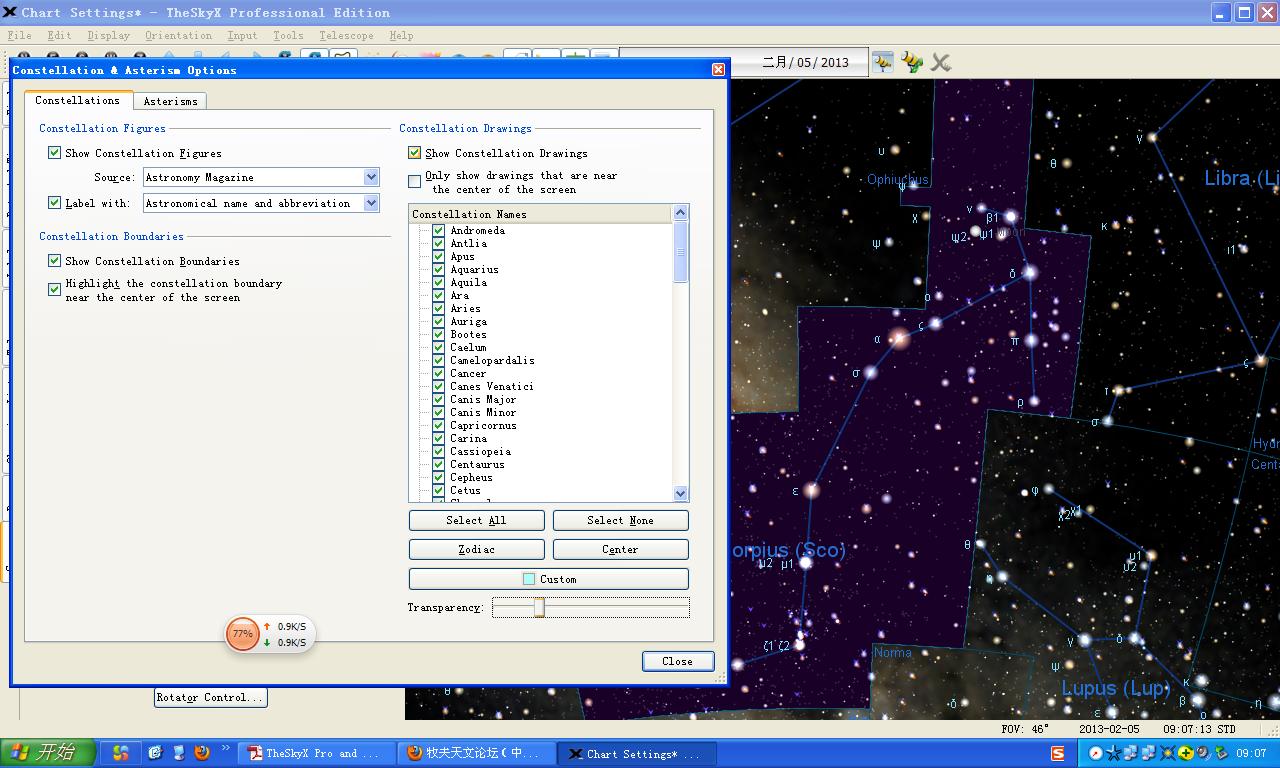
Task: Click the Constellation Names column header
Action: [x=541, y=214]
